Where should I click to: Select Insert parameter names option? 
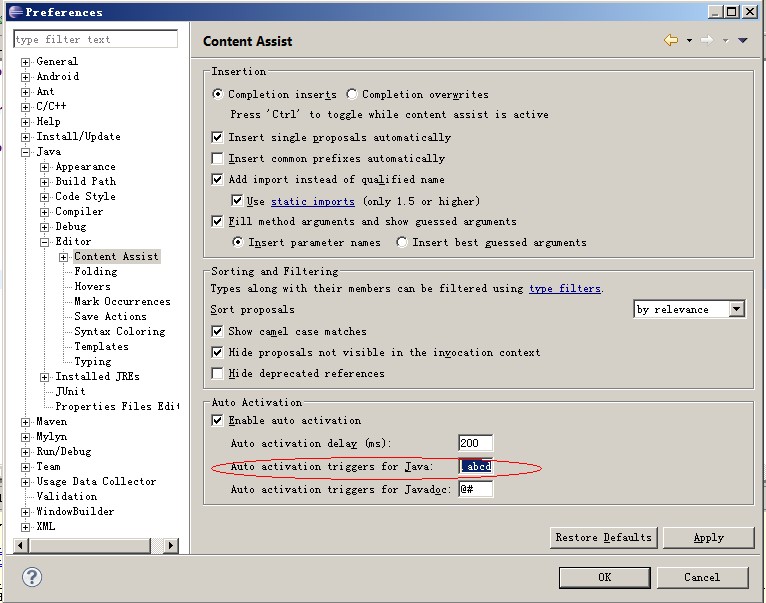[237, 242]
